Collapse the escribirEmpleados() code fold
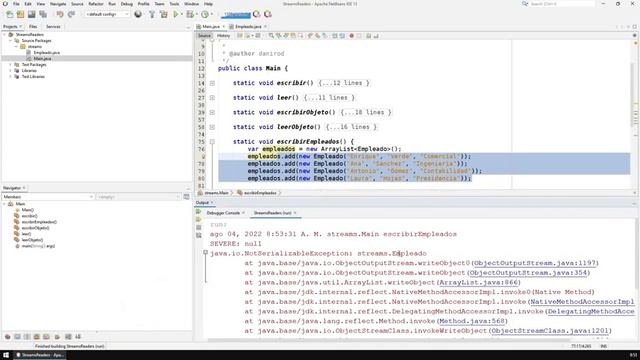Image resolution: width=640 pixels, height=360 pixels. pyautogui.click(x=212, y=142)
